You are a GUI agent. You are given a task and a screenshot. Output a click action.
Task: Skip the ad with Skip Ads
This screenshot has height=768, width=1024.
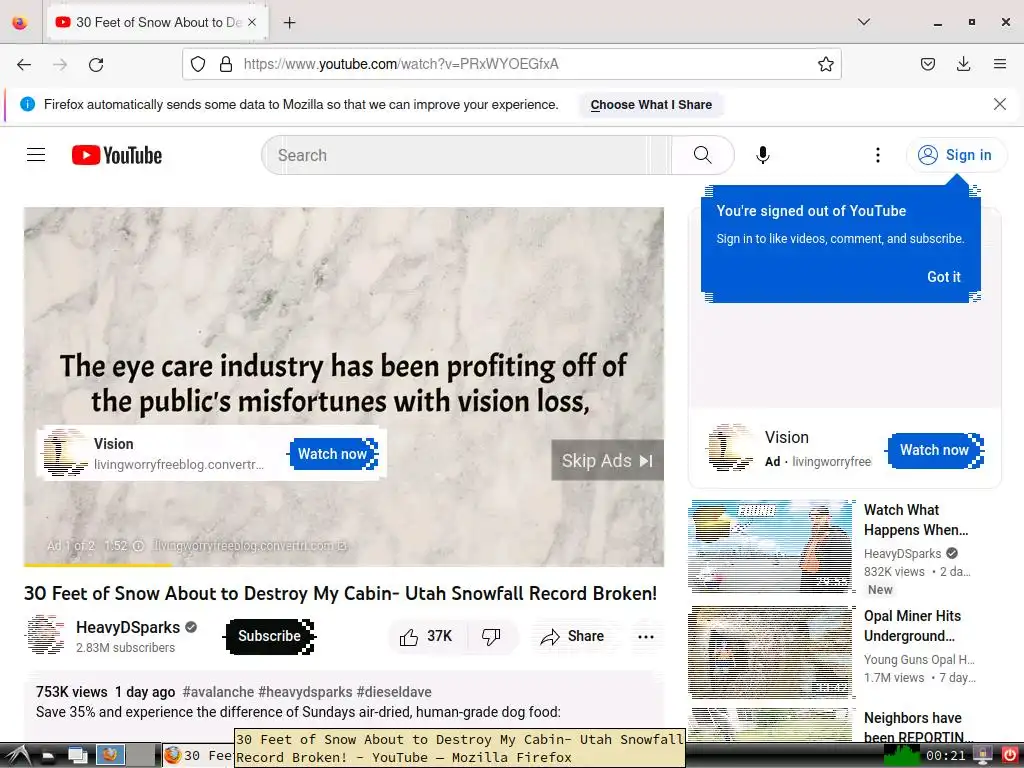coord(607,460)
